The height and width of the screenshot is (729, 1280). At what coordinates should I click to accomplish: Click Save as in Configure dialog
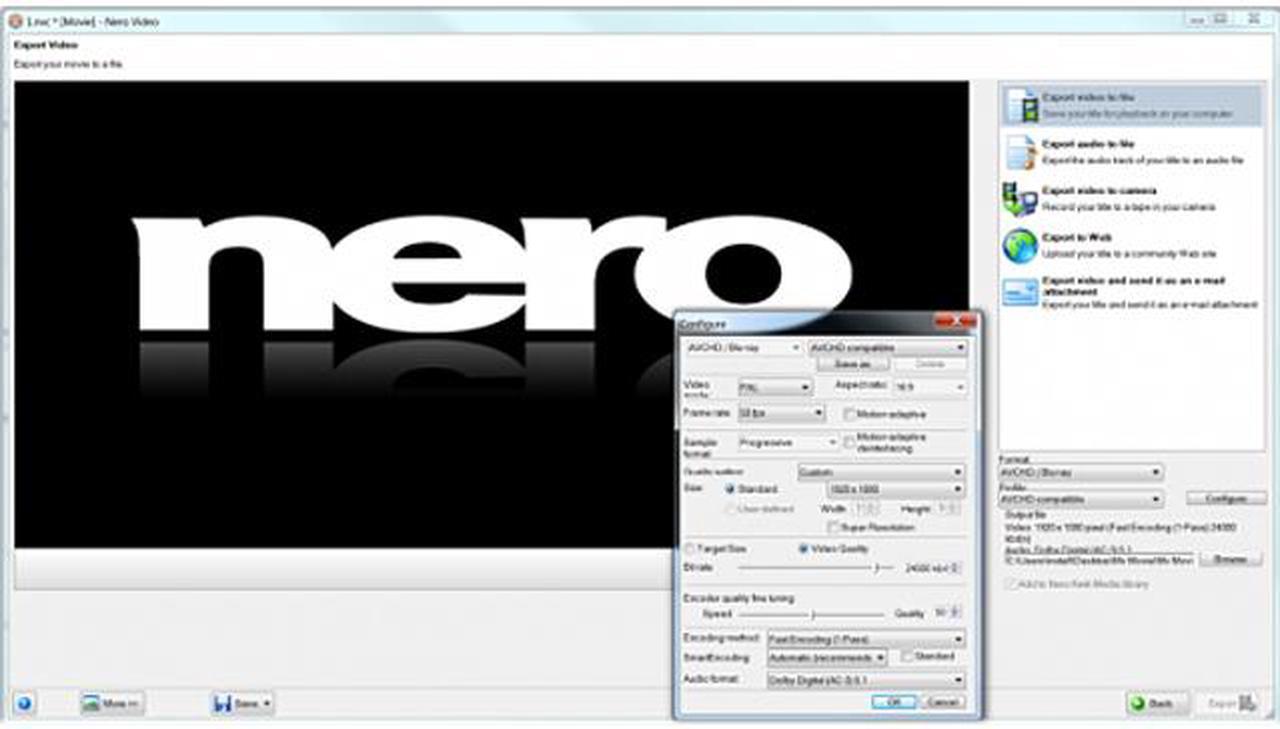853,365
